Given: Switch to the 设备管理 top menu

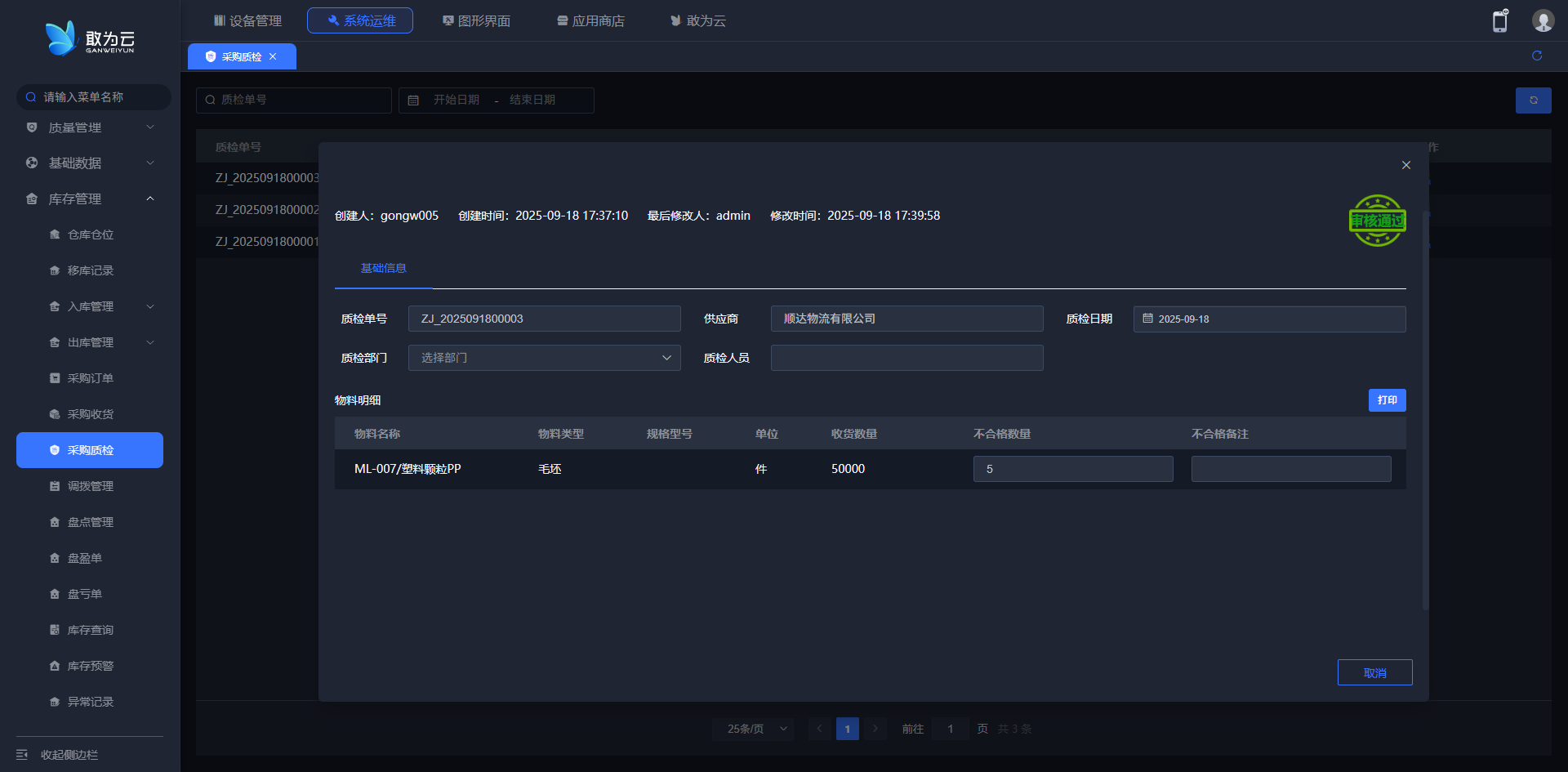Looking at the screenshot, I should [247, 20].
